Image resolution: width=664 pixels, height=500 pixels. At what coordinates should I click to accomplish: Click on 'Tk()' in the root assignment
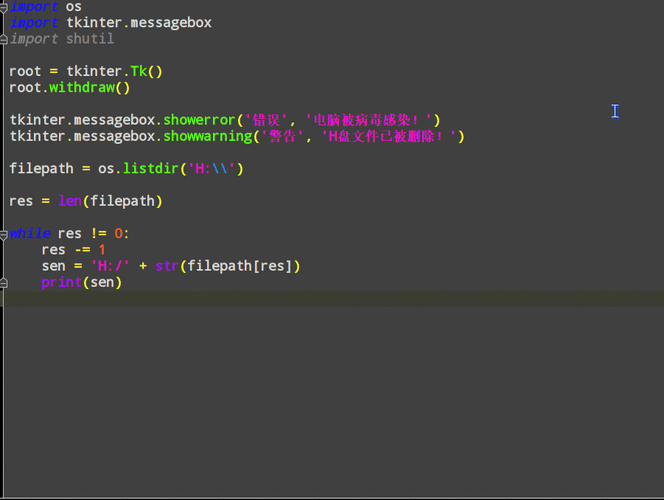146,71
